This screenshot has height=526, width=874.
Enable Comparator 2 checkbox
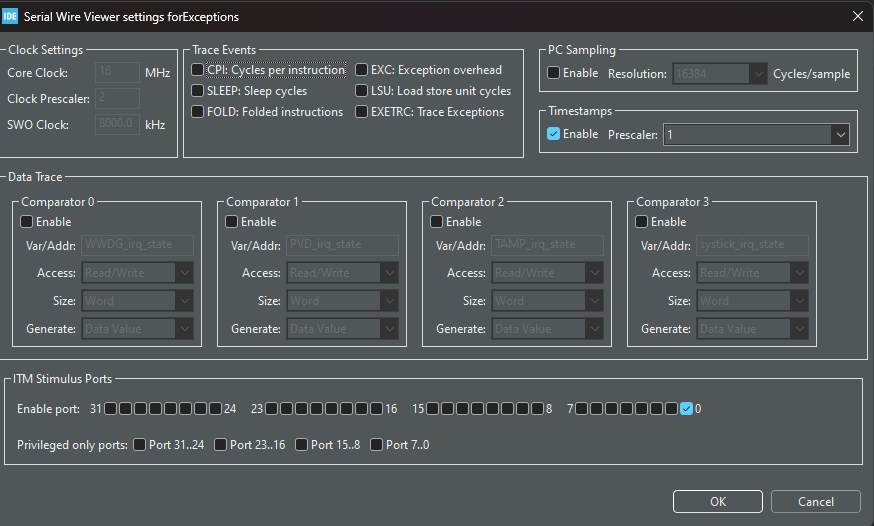(437, 222)
